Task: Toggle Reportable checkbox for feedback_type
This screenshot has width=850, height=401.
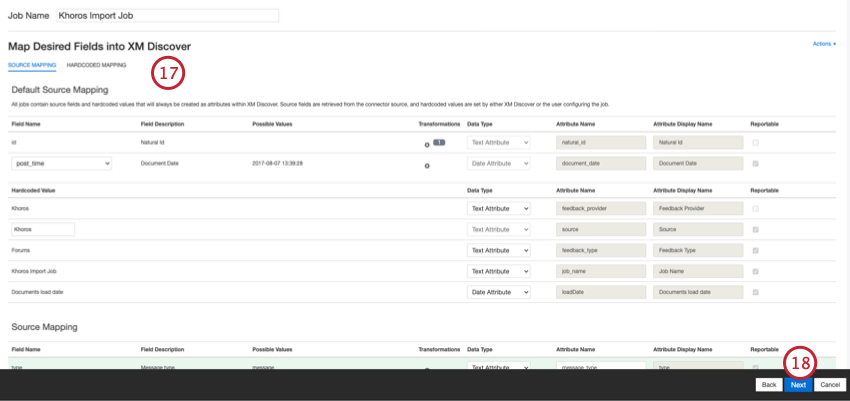Action: click(755, 250)
